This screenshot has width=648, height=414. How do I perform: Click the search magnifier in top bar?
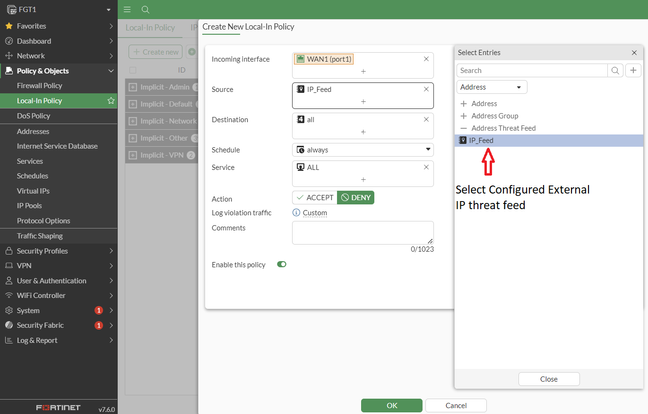tap(145, 10)
